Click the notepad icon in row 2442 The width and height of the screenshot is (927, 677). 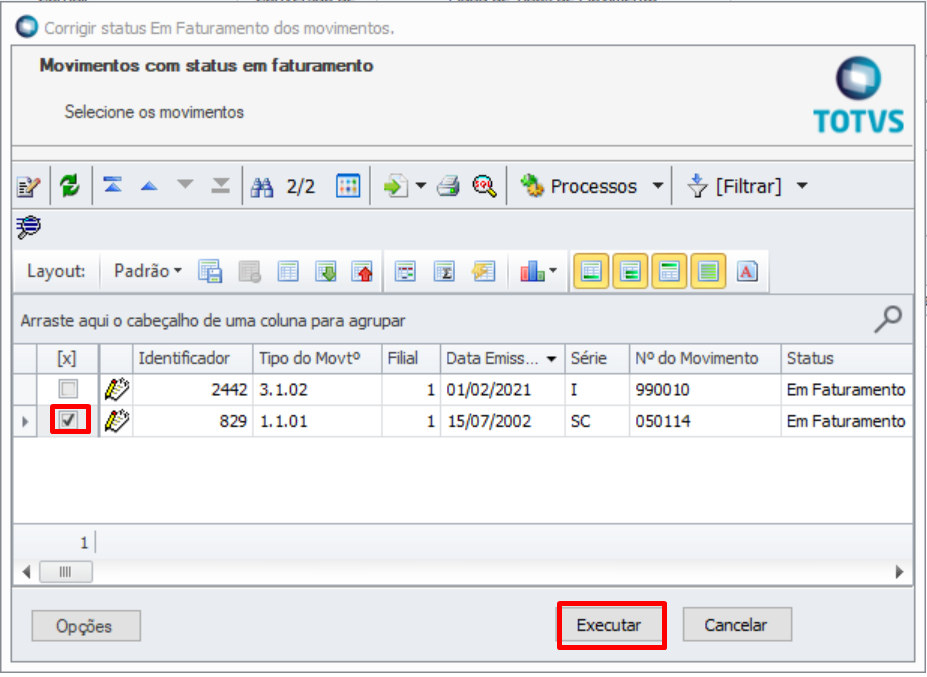point(116,389)
